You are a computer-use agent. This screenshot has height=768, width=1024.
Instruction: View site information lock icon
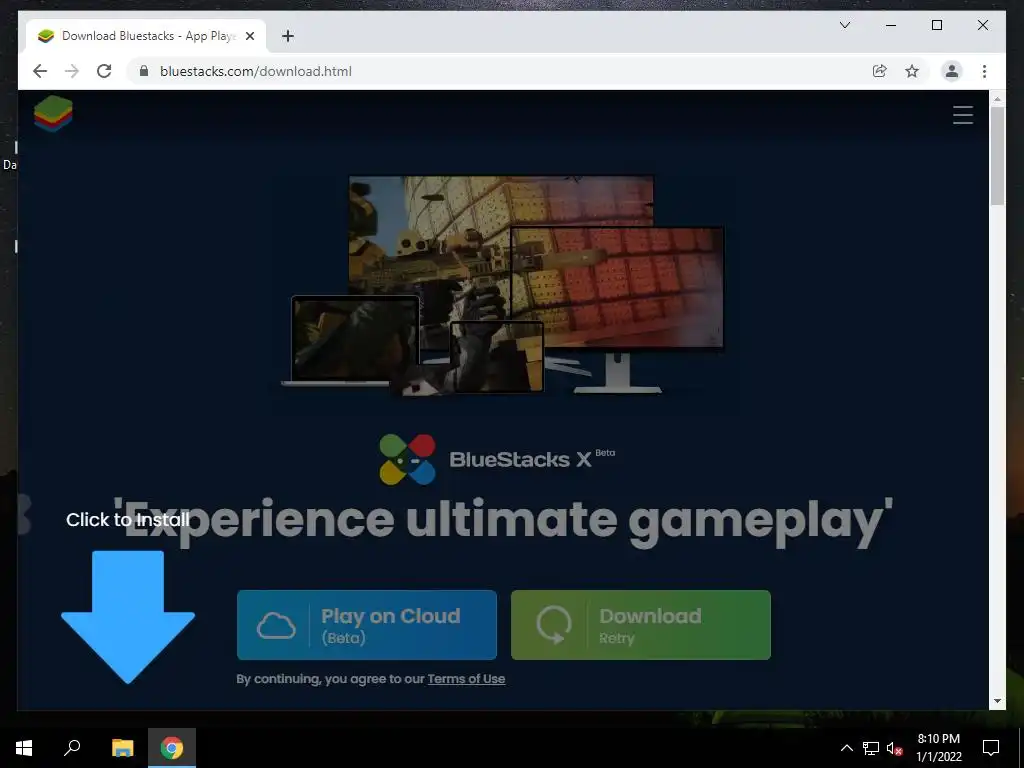pyautogui.click(x=144, y=71)
